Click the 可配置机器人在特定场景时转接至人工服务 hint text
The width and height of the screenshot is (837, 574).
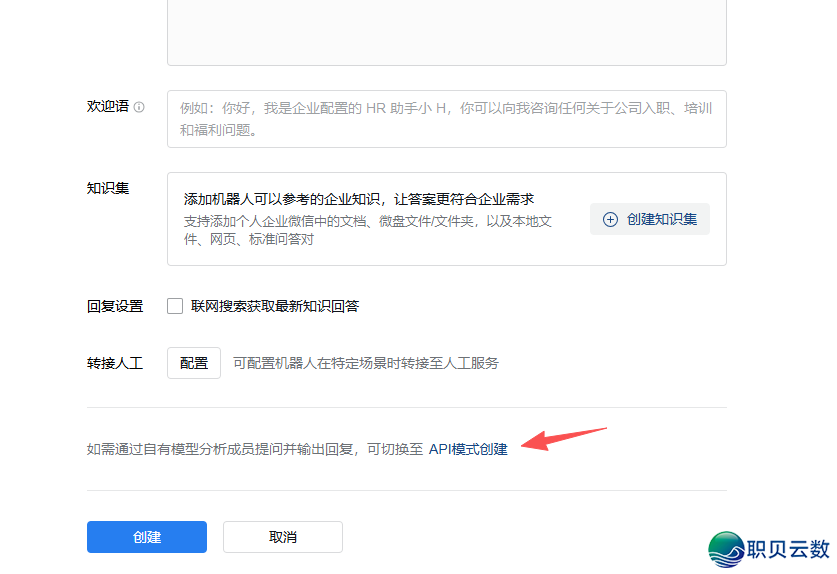[x=366, y=364]
